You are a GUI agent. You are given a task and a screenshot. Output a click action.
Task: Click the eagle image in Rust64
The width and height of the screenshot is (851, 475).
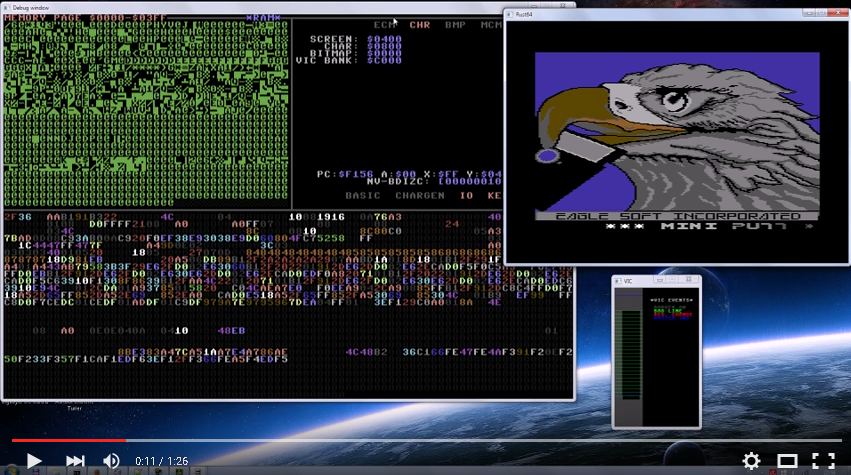tap(678, 130)
